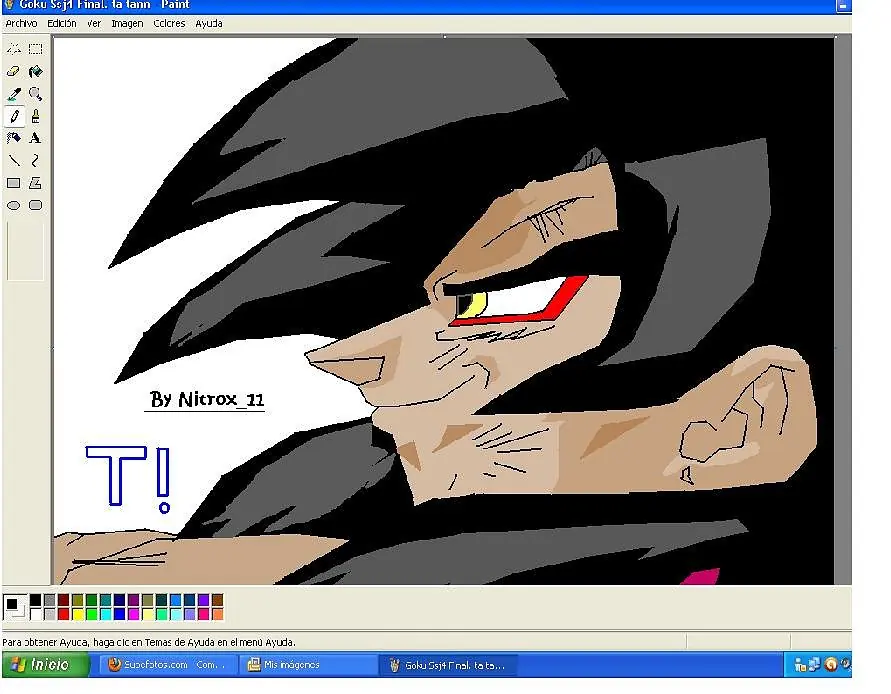Click the Goku Ssj4 Final Paint taskbar button
Screen dimensions: 891x694
[449, 664]
